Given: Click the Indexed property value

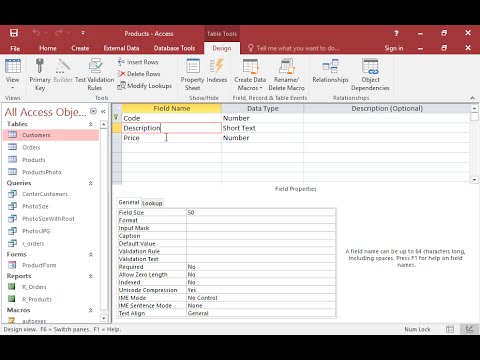Looking at the screenshot, I should pos(261,282).
